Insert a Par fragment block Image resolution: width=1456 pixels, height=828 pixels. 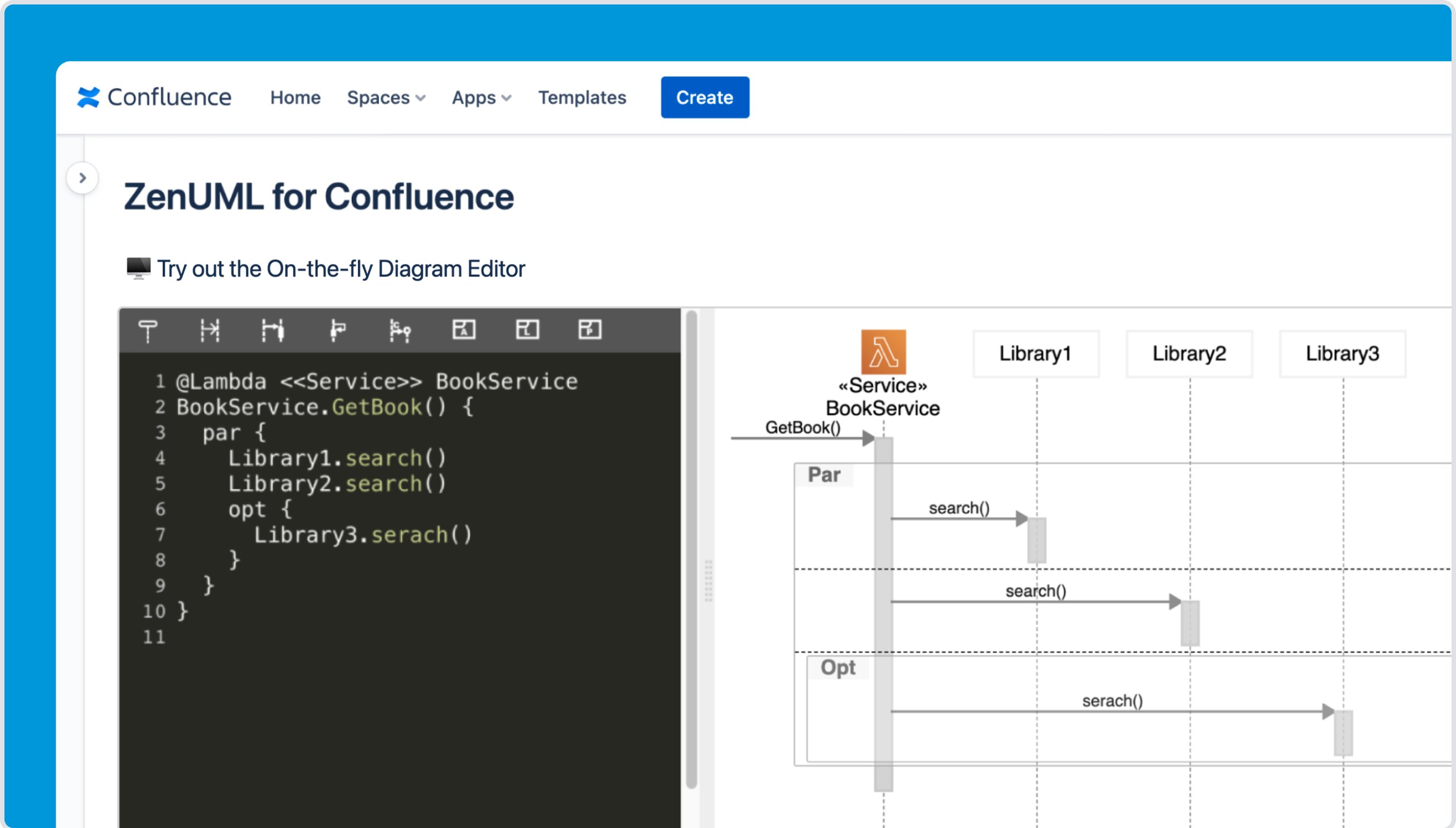pos(590,329)
